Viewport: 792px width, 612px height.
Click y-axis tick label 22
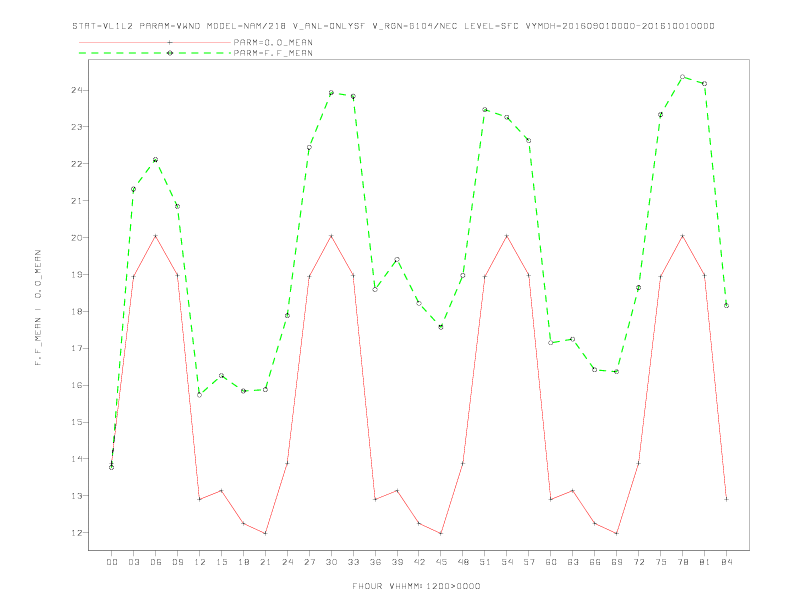[x=77, y=164]
